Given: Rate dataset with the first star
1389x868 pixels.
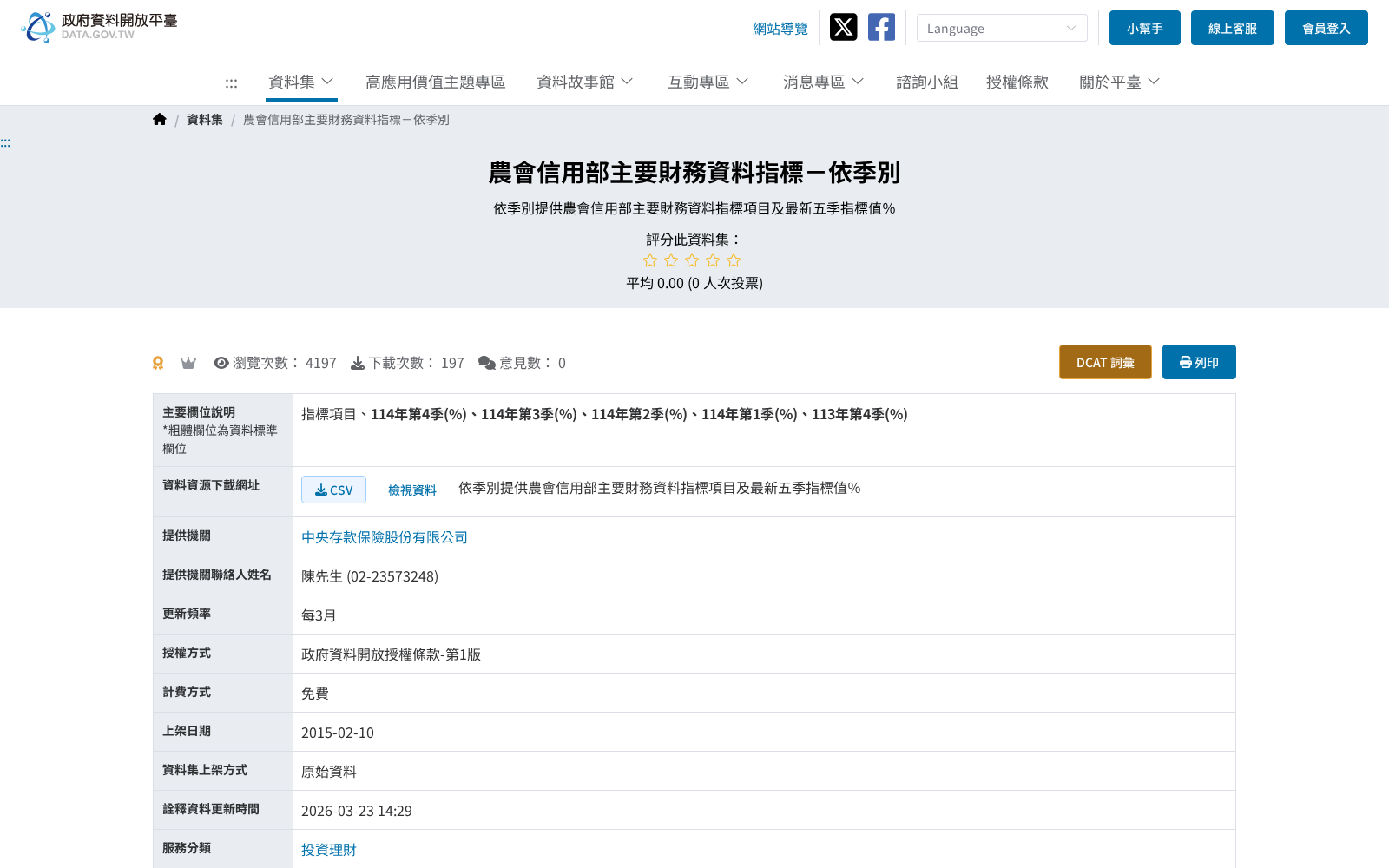Looking at the screenshot, I should coord(650,261).
